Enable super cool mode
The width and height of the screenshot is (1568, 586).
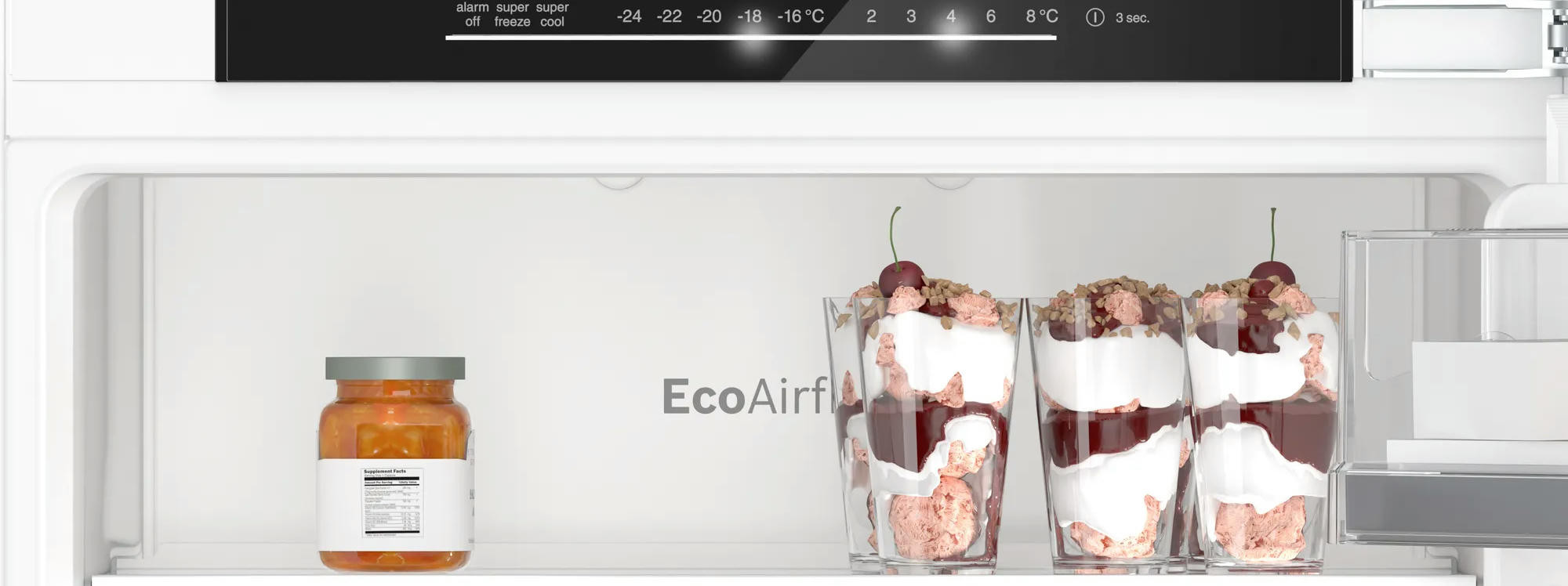[x=552, y=15]
